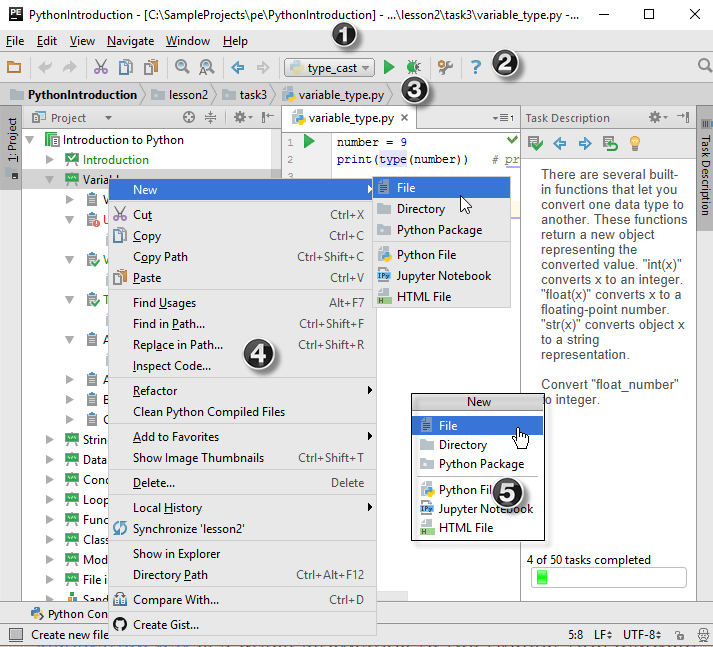Select Find Usages from context menu
This screenshot has width=713, height=647.
242,303
